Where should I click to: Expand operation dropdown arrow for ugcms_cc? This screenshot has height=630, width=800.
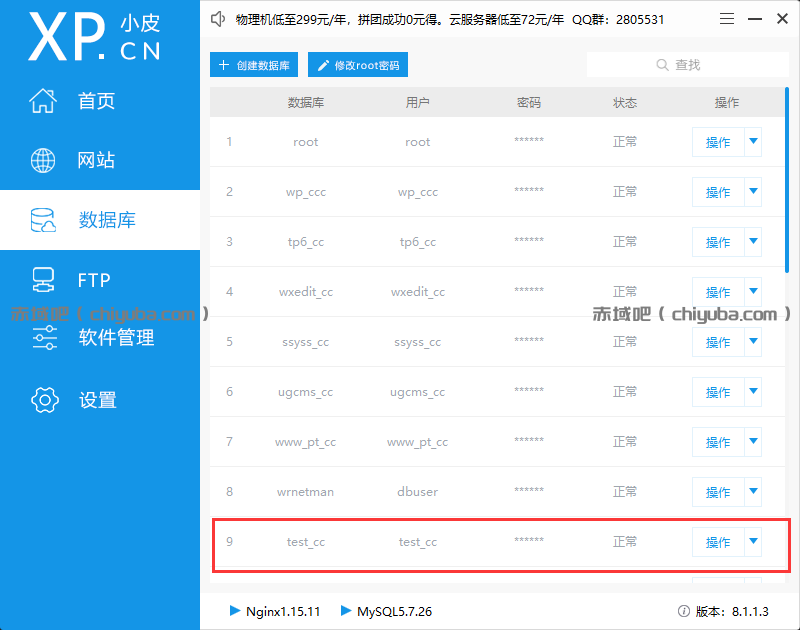point(753,392)
